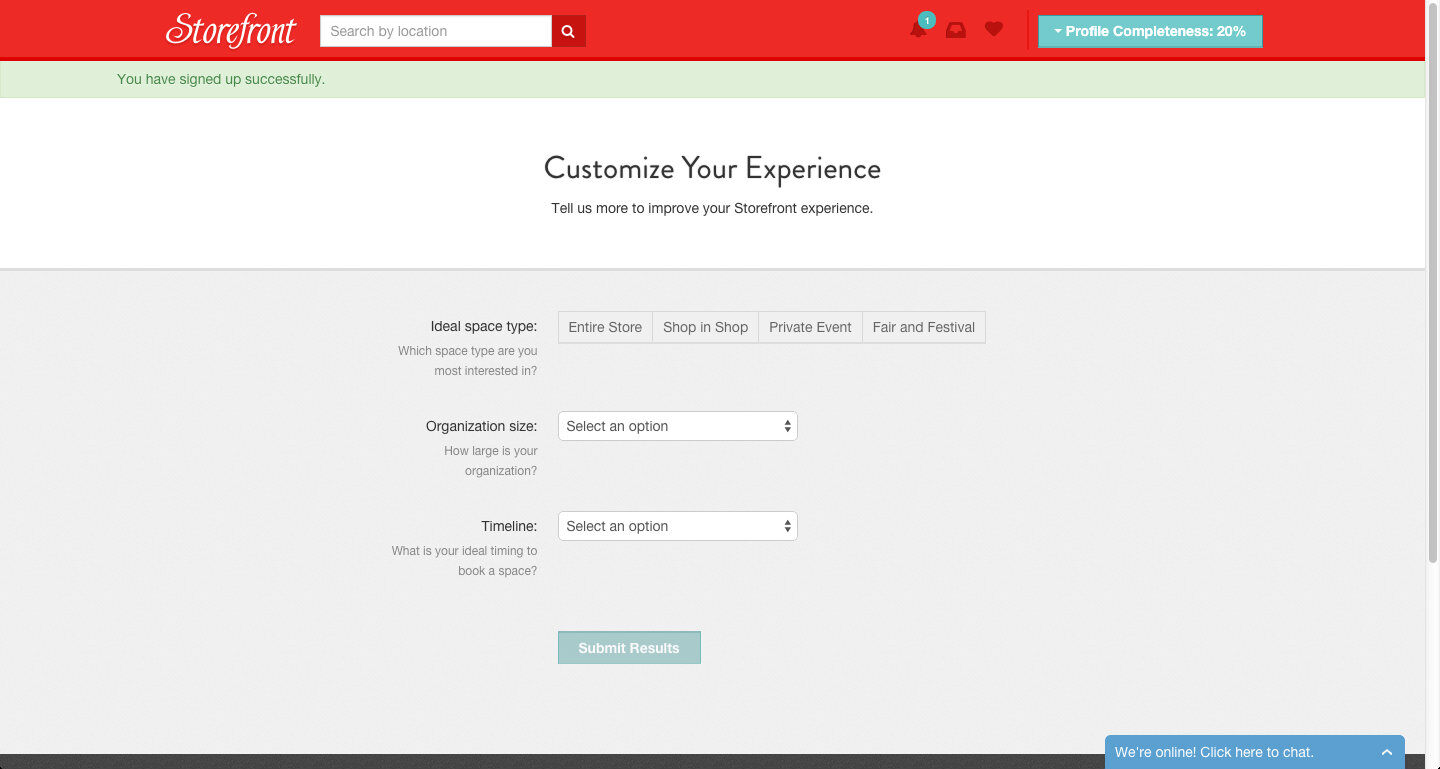Image resolution: width=1440 pixels, height=769 pixels.
Task: Open the Organization size dropdown
Action: (x=677, y=426)
